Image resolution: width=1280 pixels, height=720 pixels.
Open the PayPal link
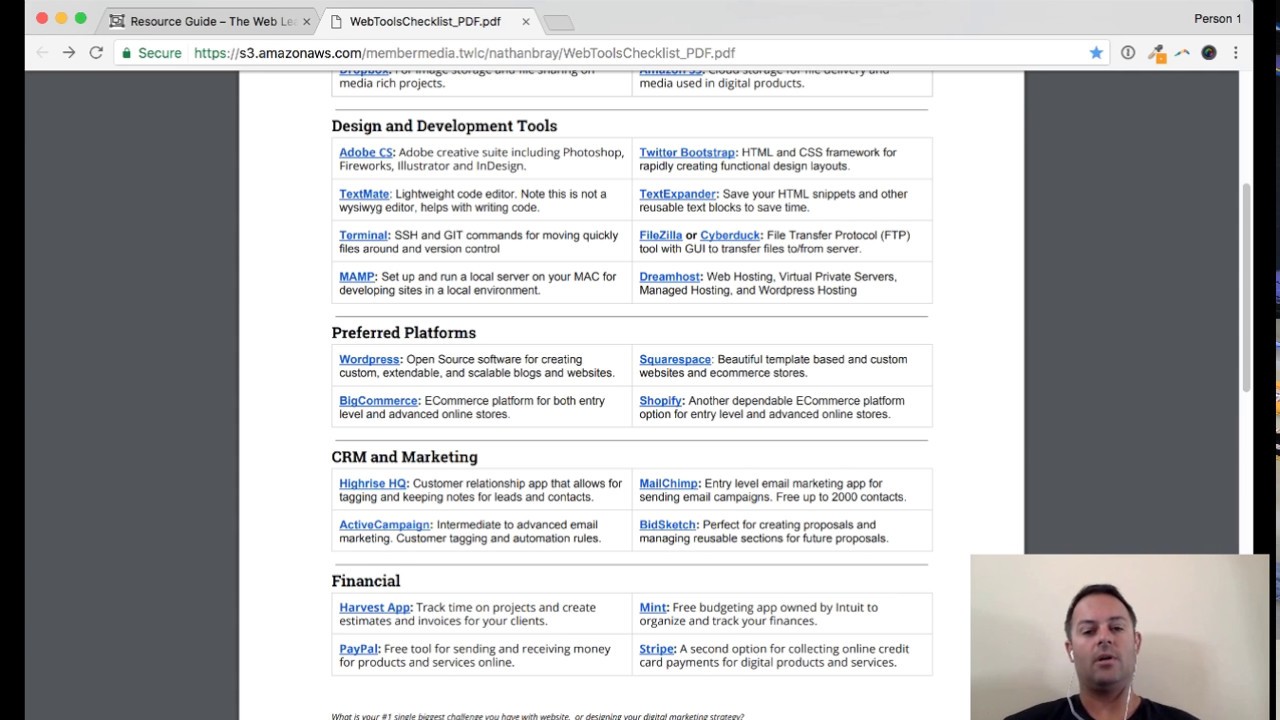point(357,648)
